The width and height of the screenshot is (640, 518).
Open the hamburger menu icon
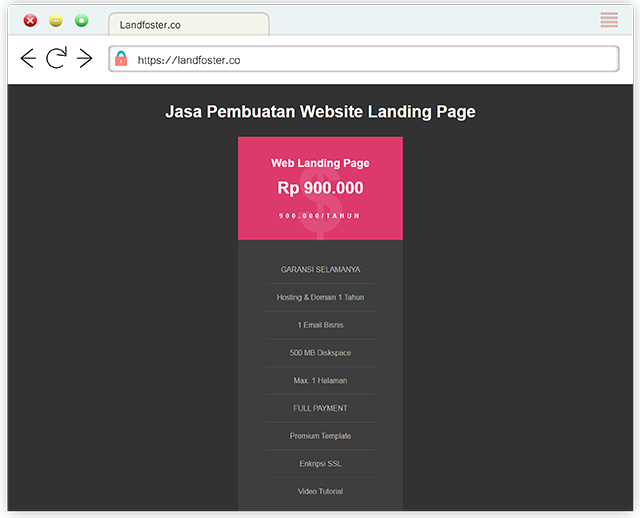[609, 20]
